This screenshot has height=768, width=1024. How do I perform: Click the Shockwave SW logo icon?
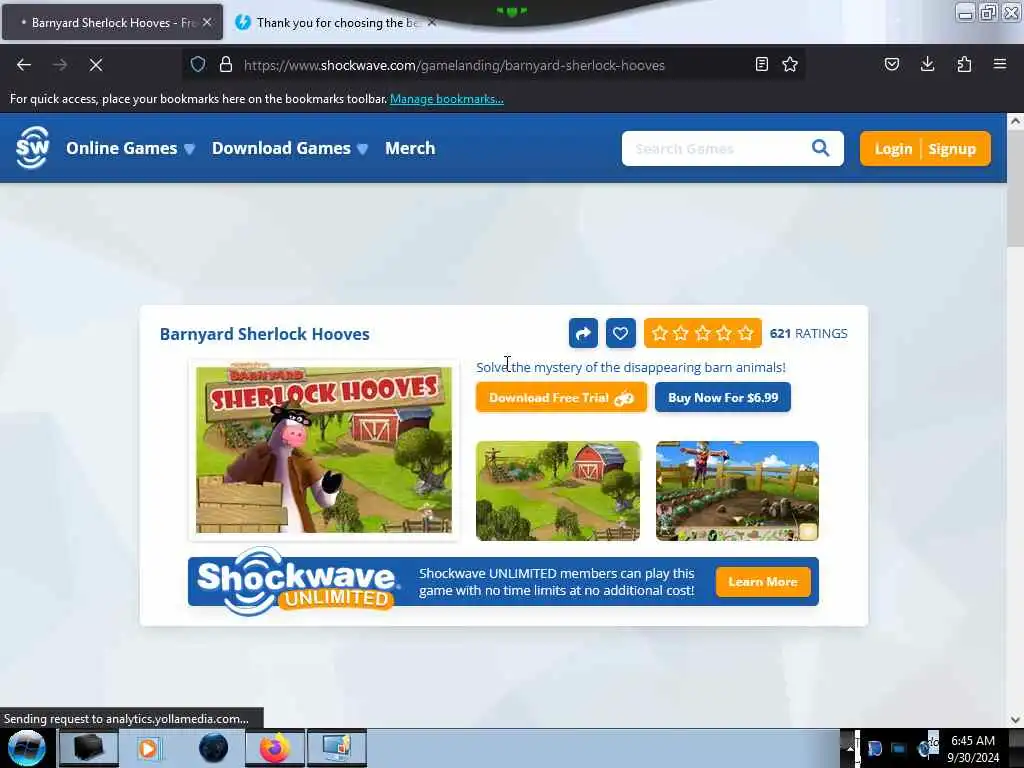(32, 148)
